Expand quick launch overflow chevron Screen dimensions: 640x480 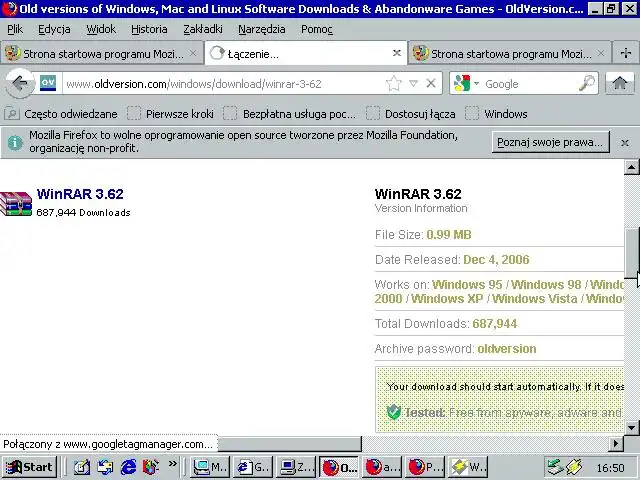click(x=173, y=463)
